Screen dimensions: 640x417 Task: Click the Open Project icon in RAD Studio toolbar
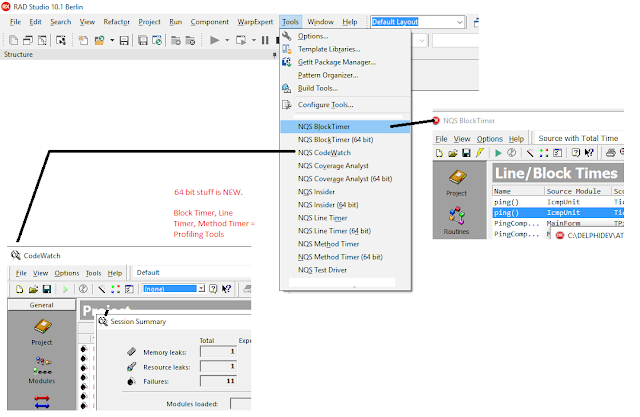tap(99, 40)
